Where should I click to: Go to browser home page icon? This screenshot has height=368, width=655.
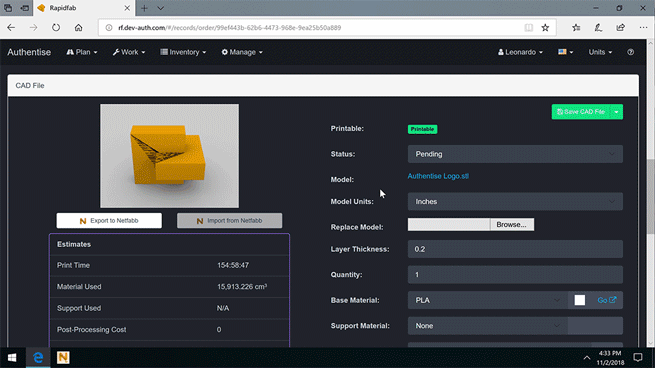coord(79,28)
